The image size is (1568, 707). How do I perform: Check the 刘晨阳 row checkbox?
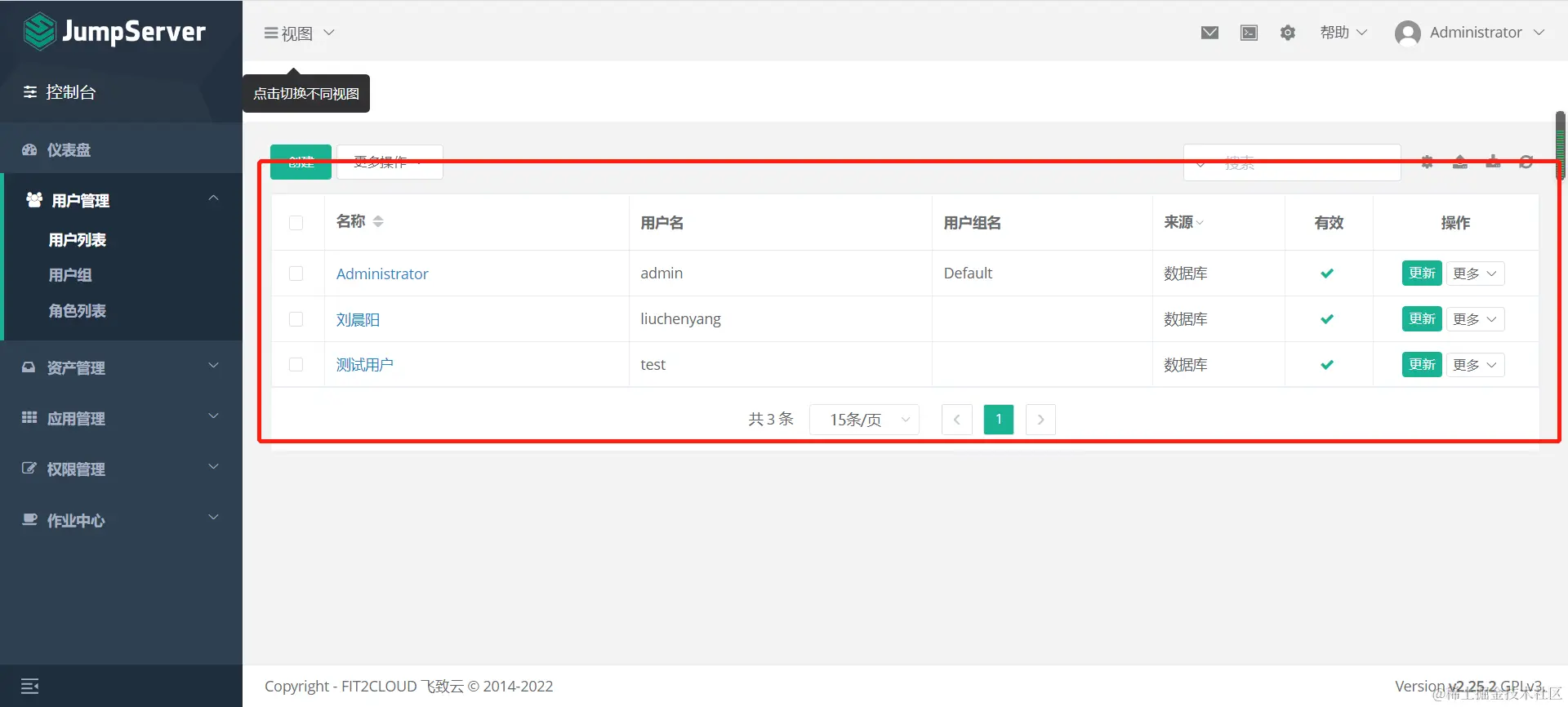click(x=296, y=319)
